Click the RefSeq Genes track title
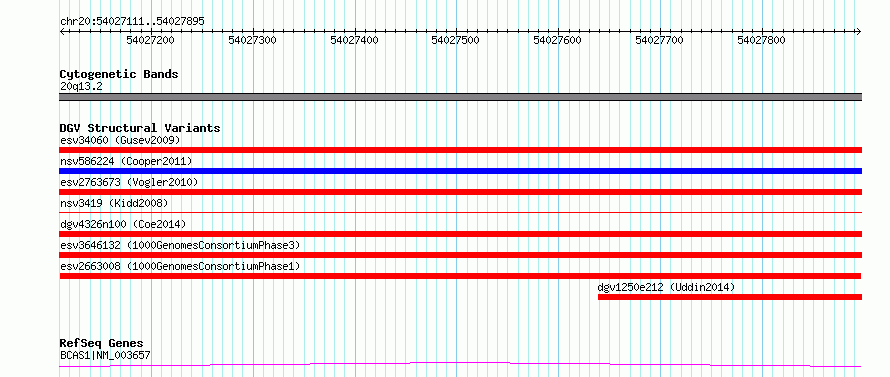The width and height of the screenshot is (890, 377). [x=102, y=344]
